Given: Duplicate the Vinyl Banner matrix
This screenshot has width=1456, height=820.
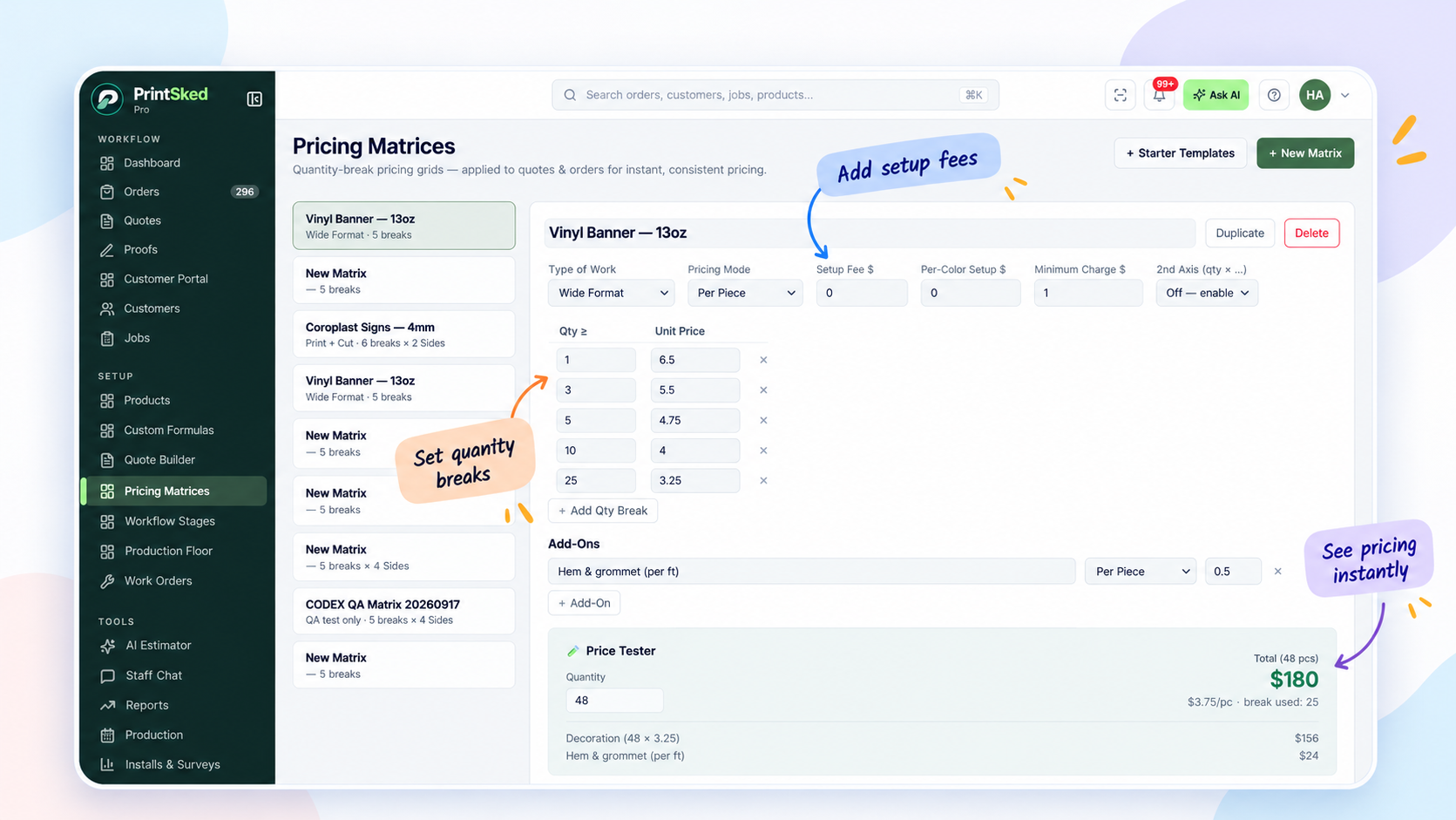Looking at the screenshot, I should (1240, 234).
